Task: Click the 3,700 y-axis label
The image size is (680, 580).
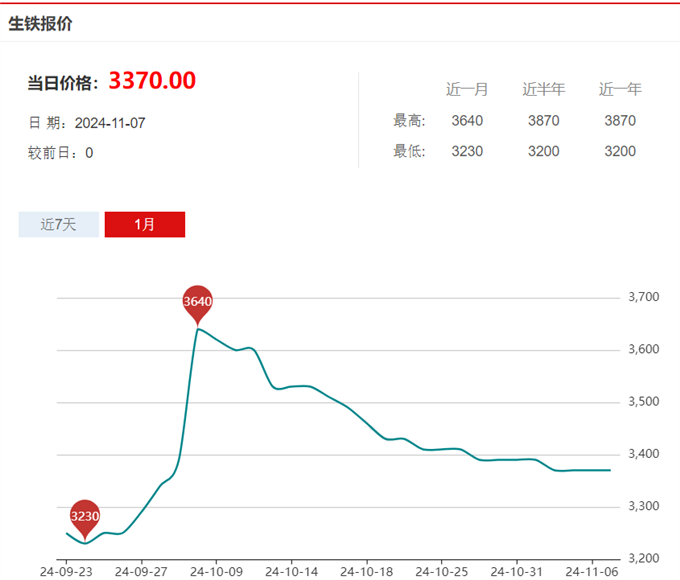Action: (x=643, y=297)
